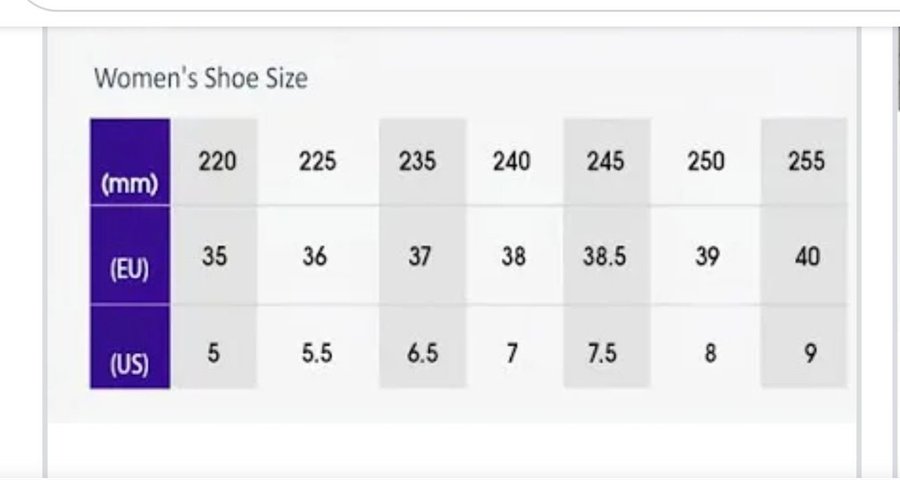900x480 pixels.
Task: Select US size 7.5 cell
Action: [x=602, y=354]
